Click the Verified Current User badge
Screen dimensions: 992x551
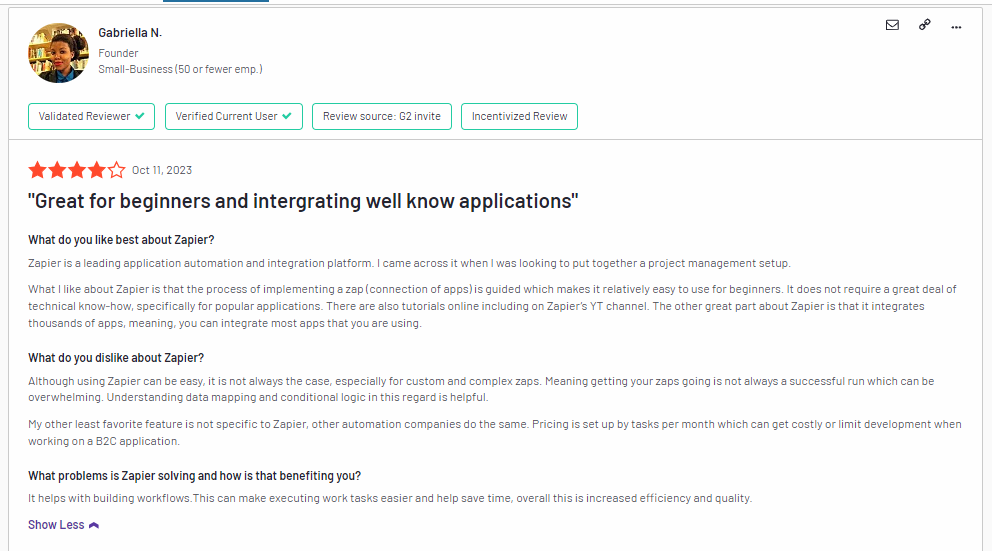[233, 116]
